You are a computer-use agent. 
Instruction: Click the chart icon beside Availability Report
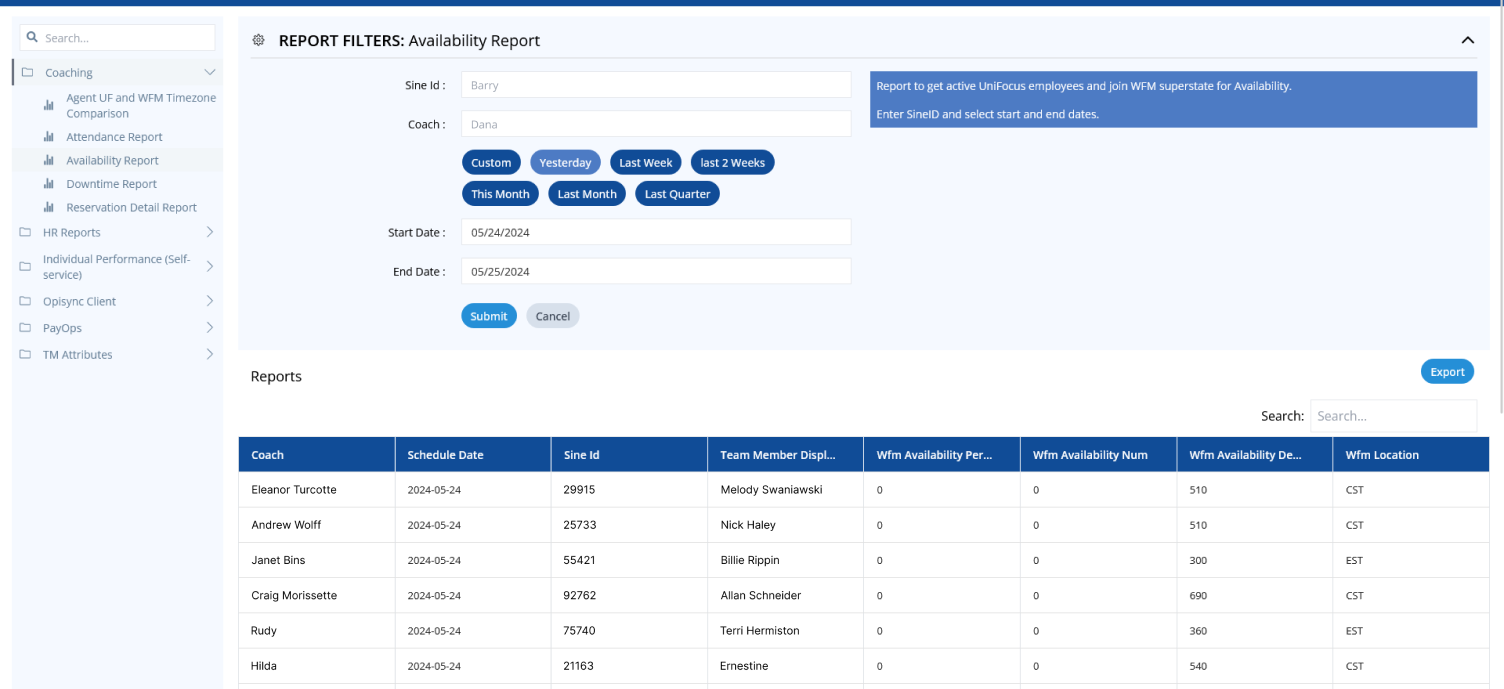point(49,160)
